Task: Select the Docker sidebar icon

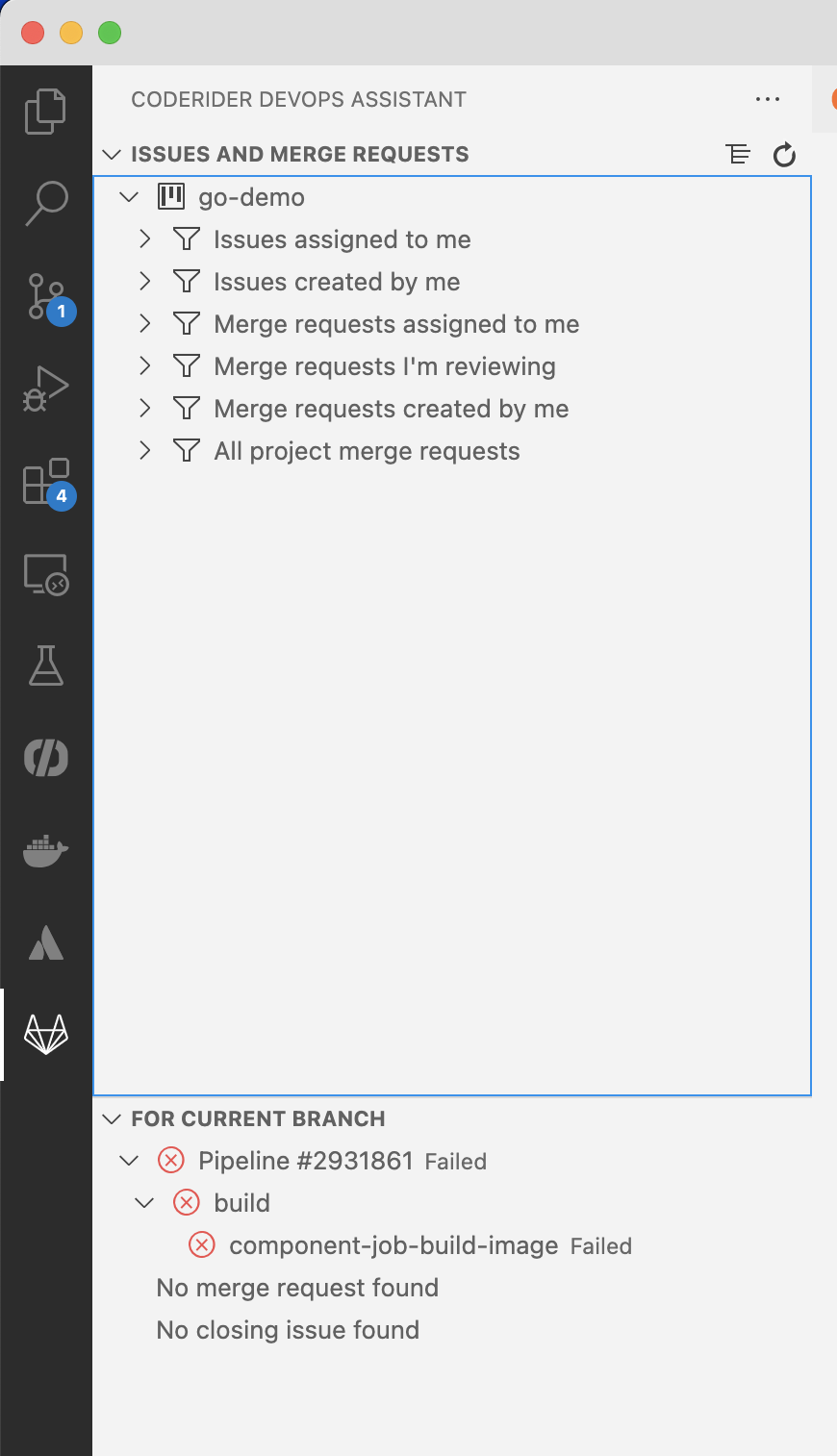Action: 45,850
